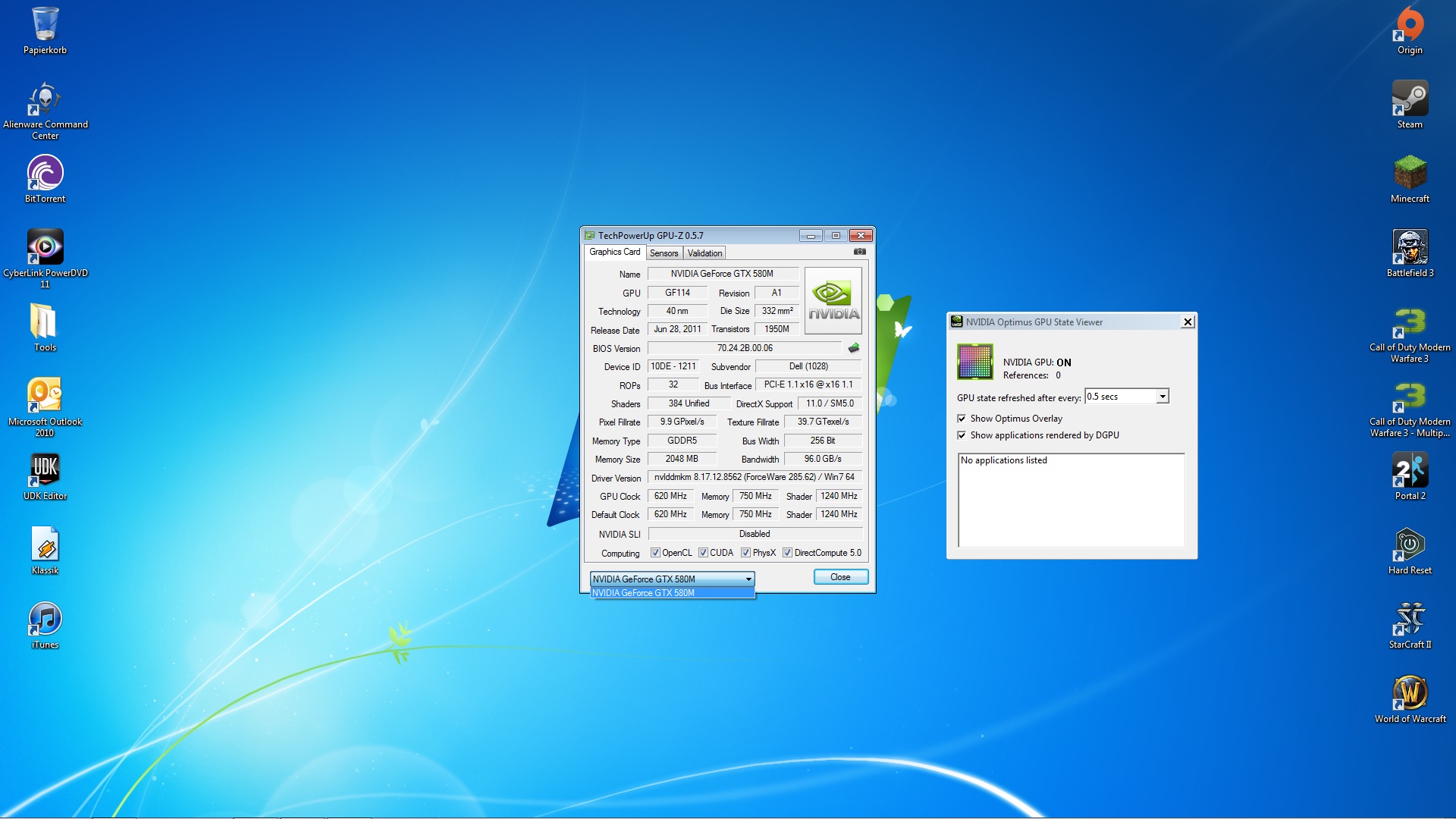Screen dimensions: 1456x819
Task: Click BIOS save chip icon in GPU-Z
Action: click(x=854, y=348)
